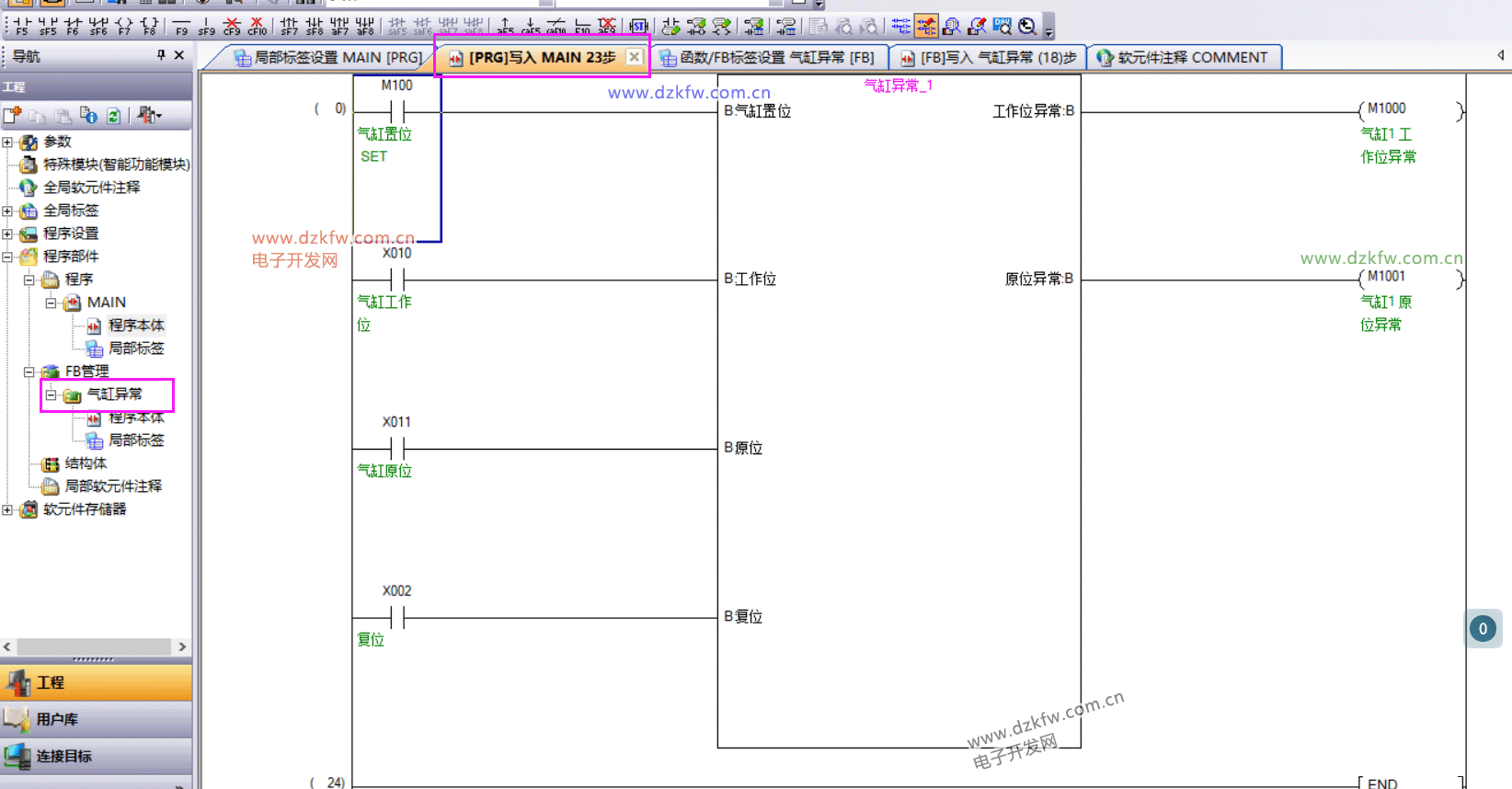1512x789 pixels.
Task: Select the X010 contact in the ladder
Action: (x=397, y=279)
